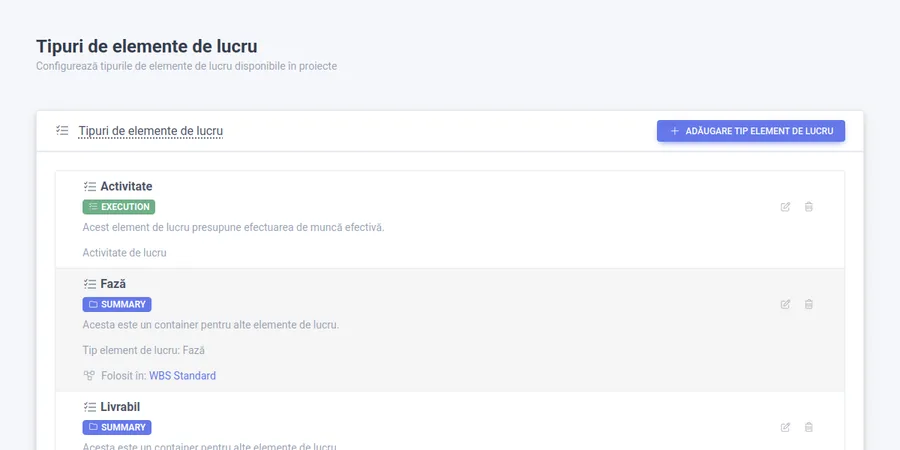Click the subtitle starting with Configurează tipurile

(187, 66)
